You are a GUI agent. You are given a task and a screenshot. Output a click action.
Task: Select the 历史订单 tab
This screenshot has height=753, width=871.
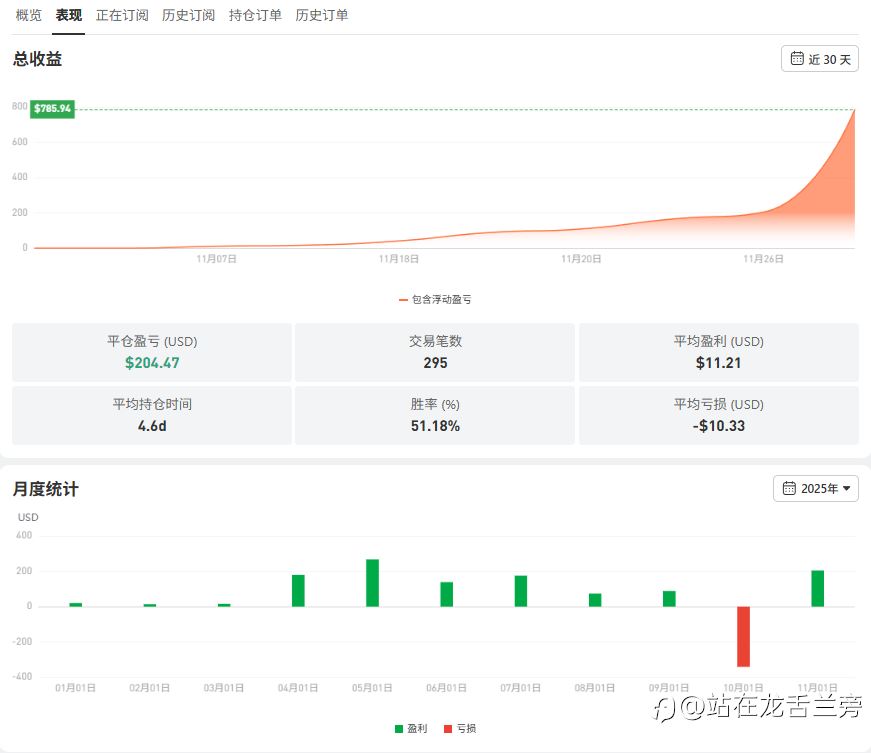tap(322, 16)
